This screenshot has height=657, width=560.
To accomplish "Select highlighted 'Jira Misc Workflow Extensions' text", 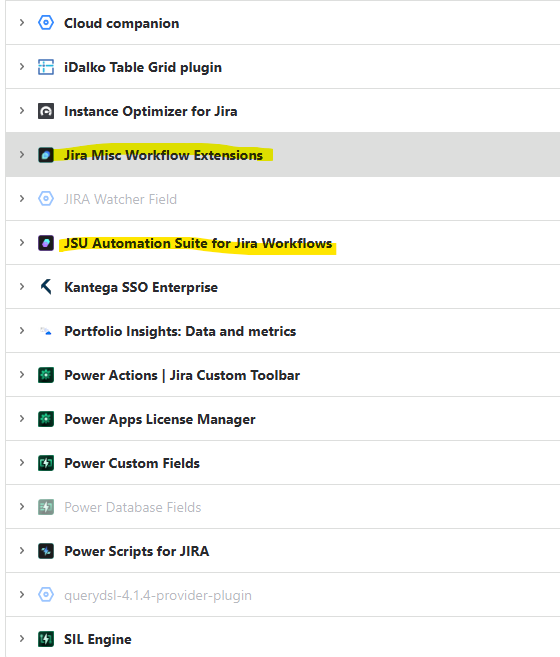I will point(163,155).
